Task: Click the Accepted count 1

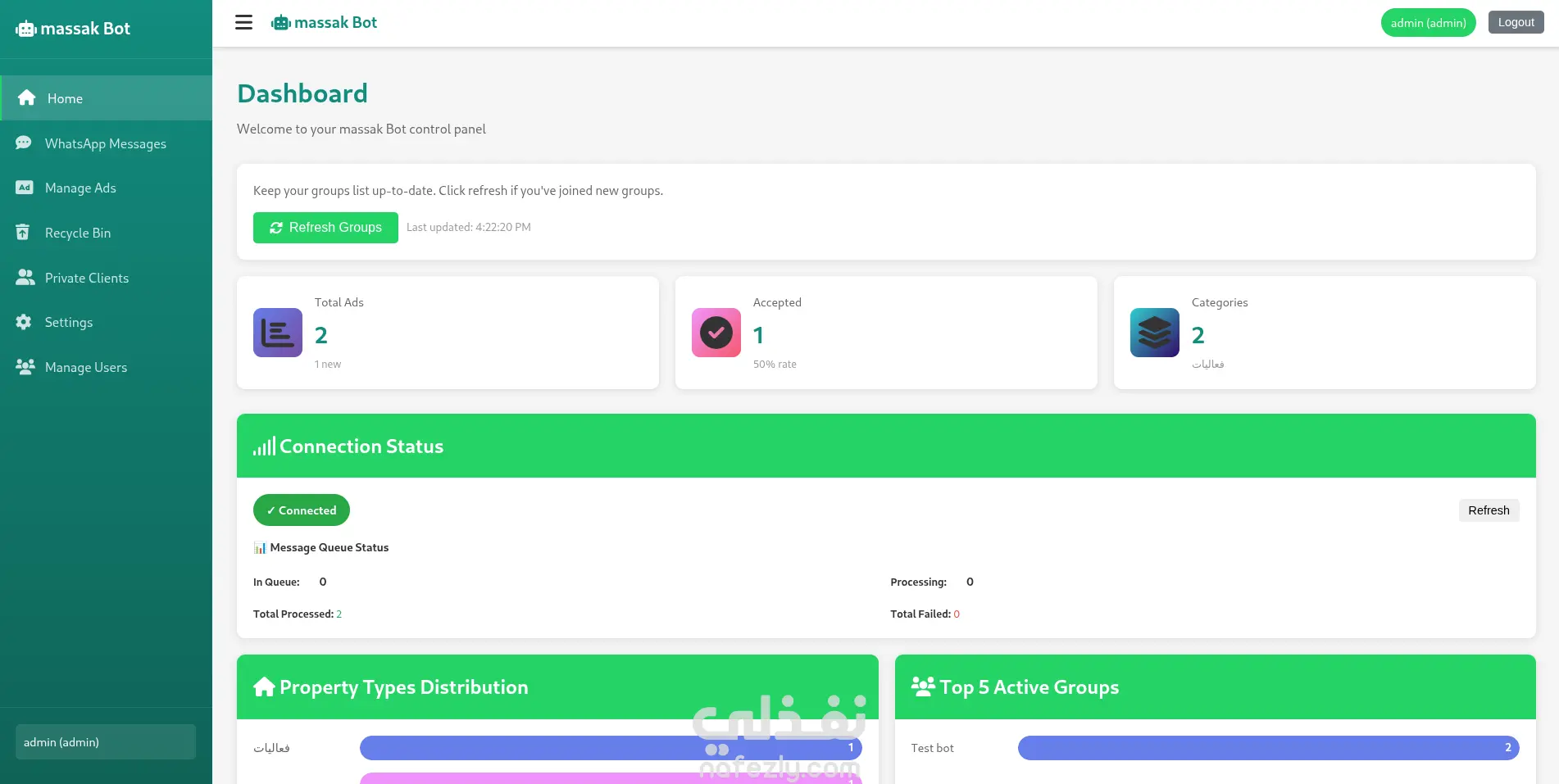Action: coord(759,335)
